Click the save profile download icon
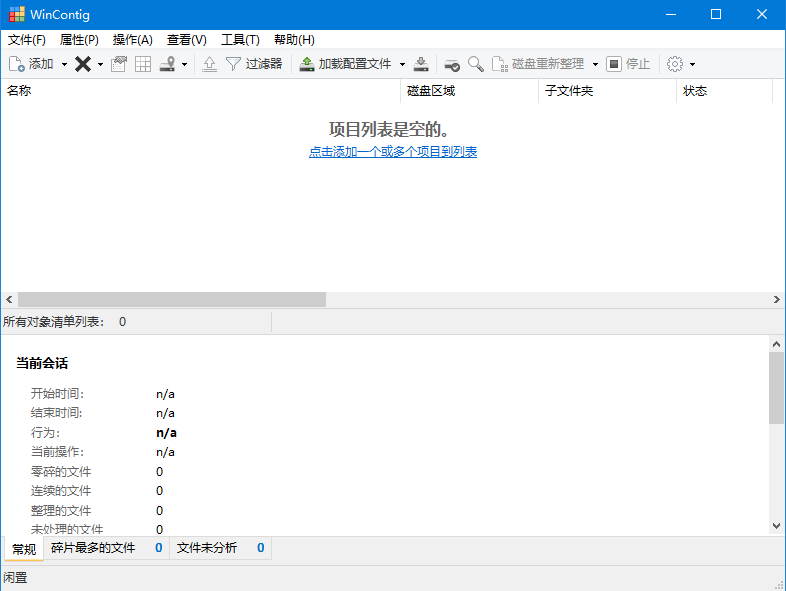 (x=421, y=64)
